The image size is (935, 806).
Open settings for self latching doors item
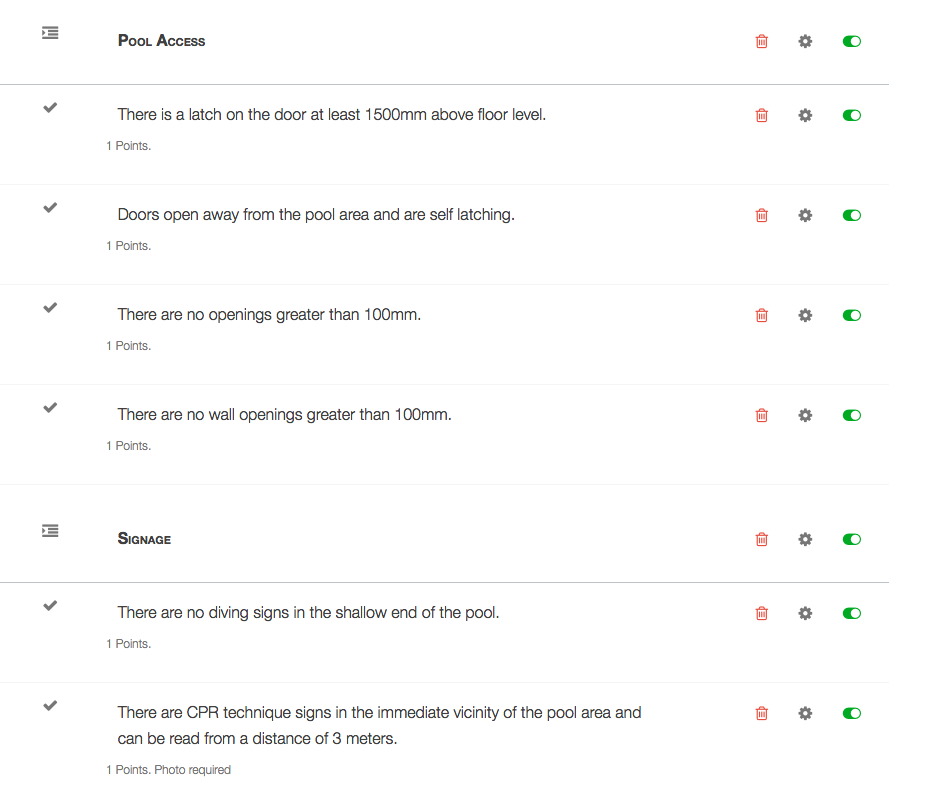click(x=805, y=215)
